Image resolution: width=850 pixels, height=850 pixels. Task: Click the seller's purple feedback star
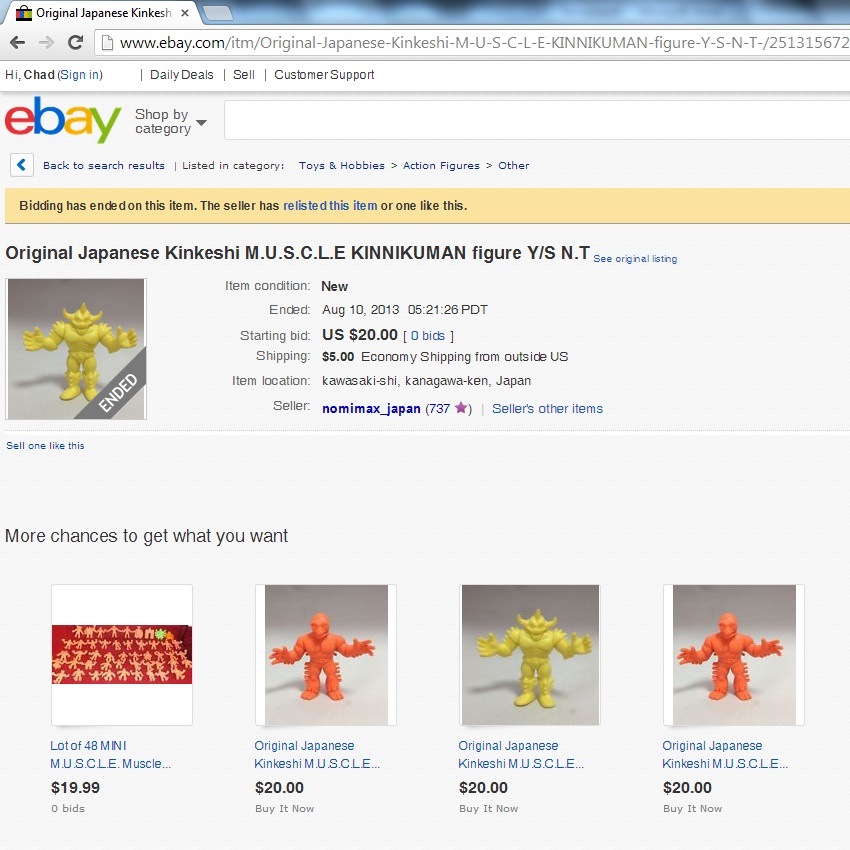click(461, 408)
